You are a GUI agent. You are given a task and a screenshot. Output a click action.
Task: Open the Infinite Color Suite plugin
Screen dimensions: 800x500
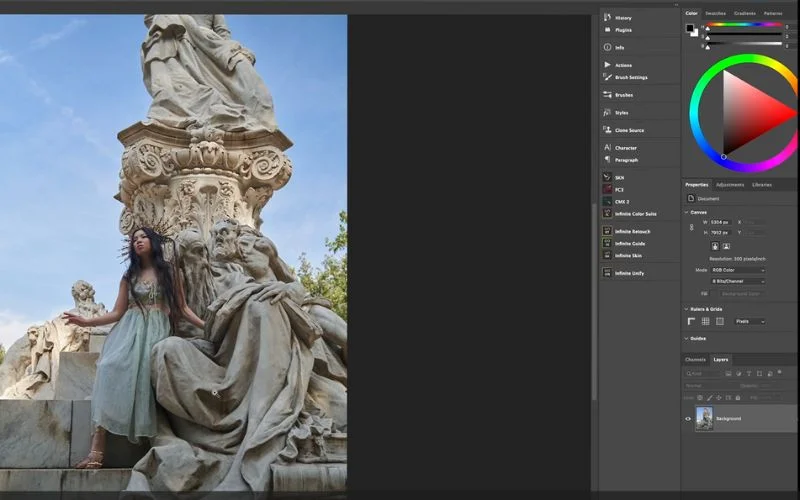click(x=635, y=214)
